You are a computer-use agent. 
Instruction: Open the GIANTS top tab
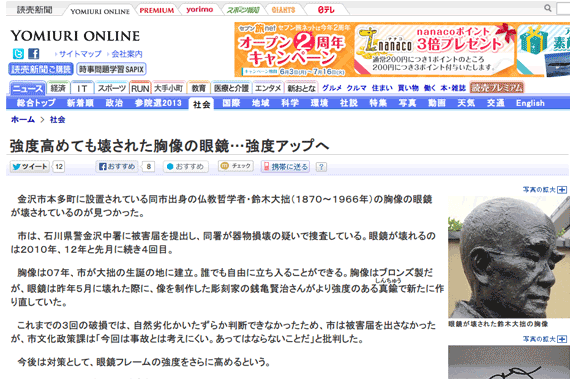[x=284, y=10]
